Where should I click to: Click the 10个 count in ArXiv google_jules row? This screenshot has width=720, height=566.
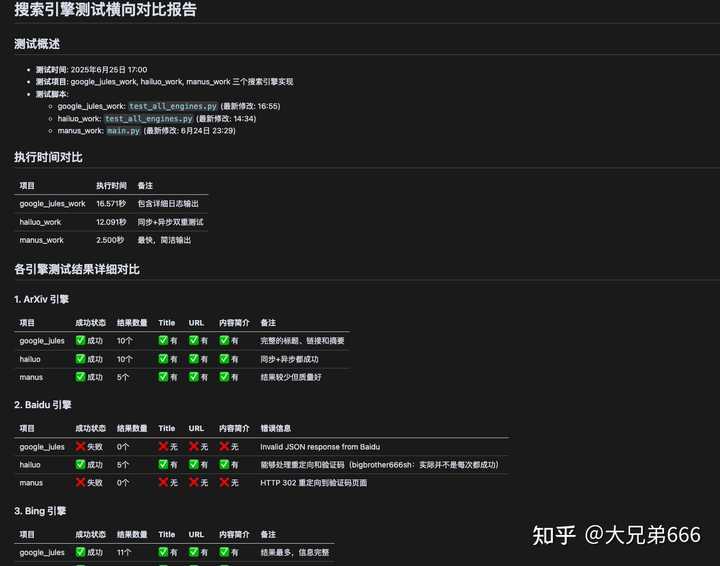124,341
